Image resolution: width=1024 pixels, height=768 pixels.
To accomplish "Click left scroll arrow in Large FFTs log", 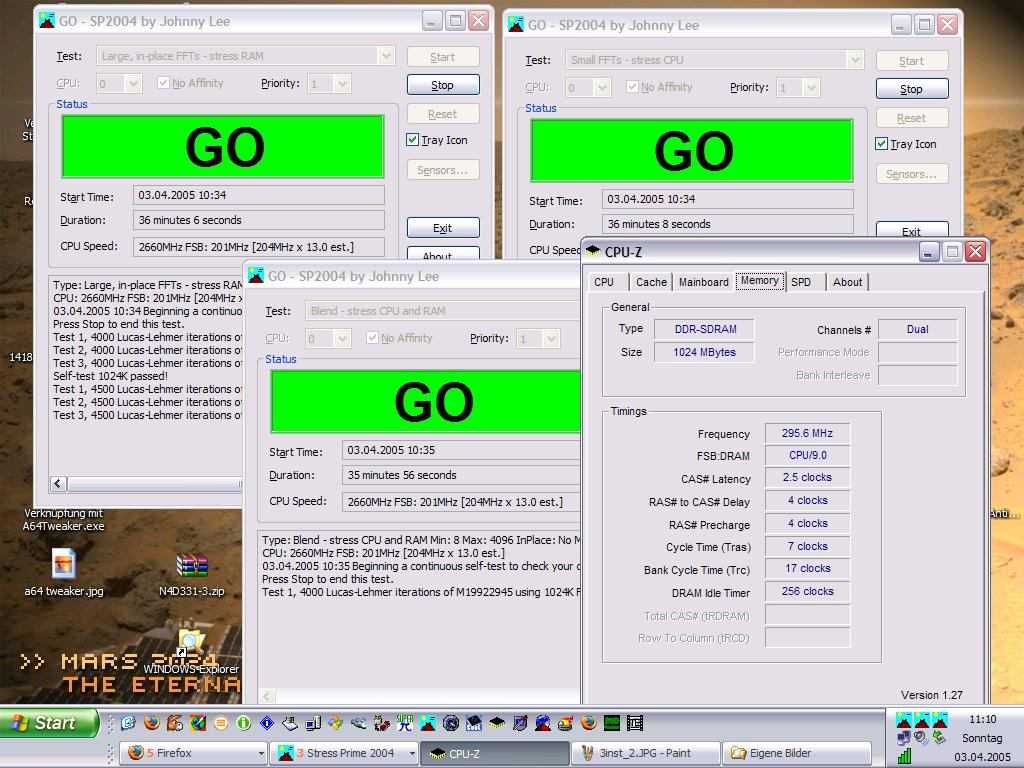I will (58, 483).
